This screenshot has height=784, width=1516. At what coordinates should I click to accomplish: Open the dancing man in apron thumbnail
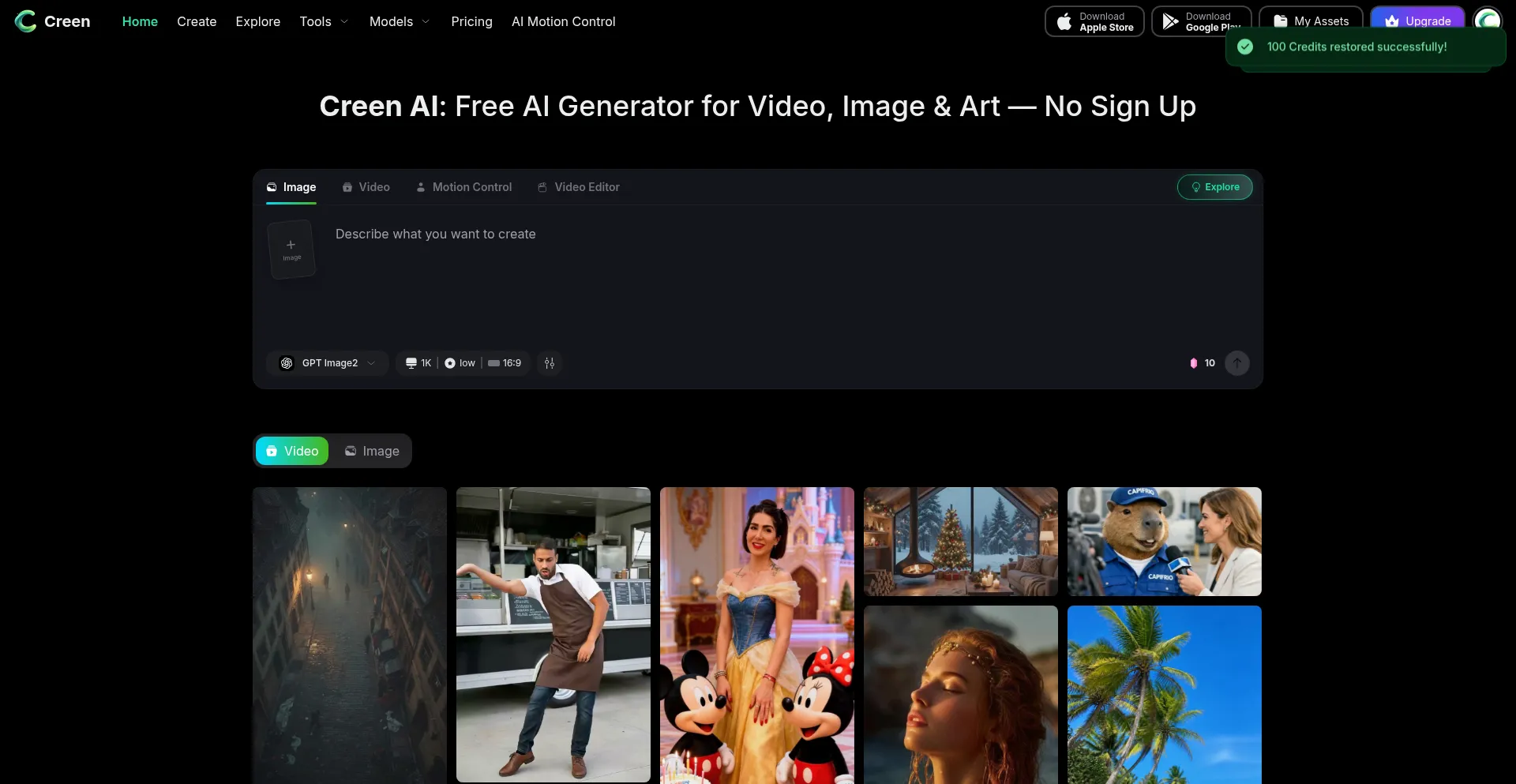pyautogui.click(x=553, y=635)
